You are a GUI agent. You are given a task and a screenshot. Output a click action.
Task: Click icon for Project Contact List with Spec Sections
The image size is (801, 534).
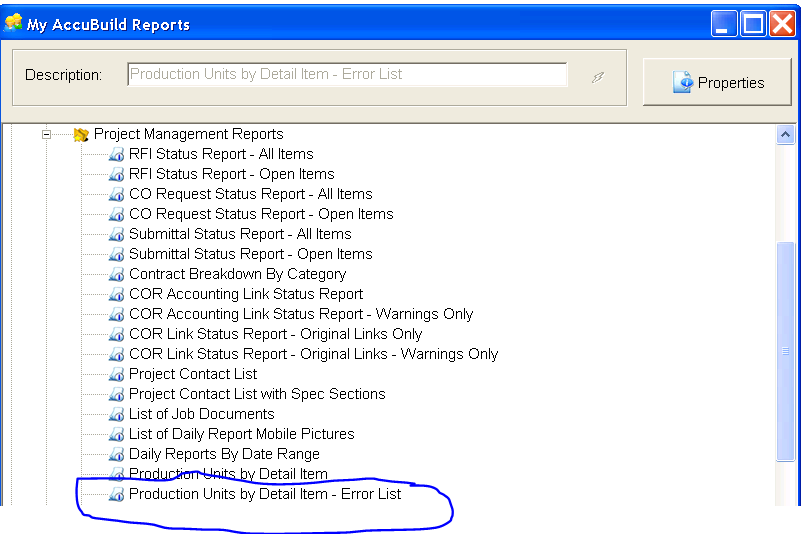[x=116, y=394]
